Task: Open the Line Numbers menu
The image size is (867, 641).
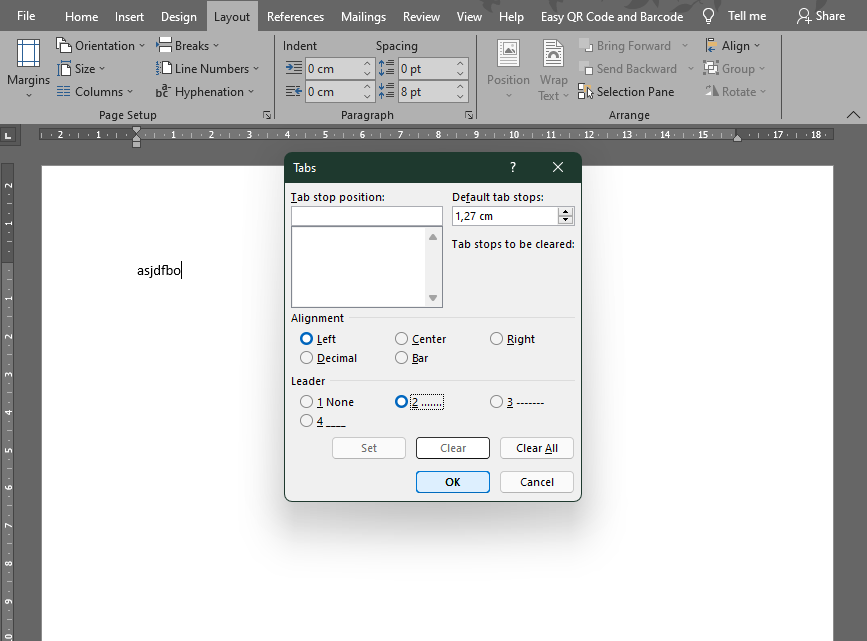Action: point(207,69)
